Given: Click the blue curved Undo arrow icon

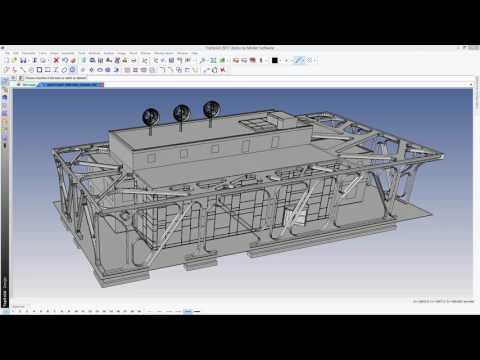Looking at the screenshot, I should click(x=65, y=60).
